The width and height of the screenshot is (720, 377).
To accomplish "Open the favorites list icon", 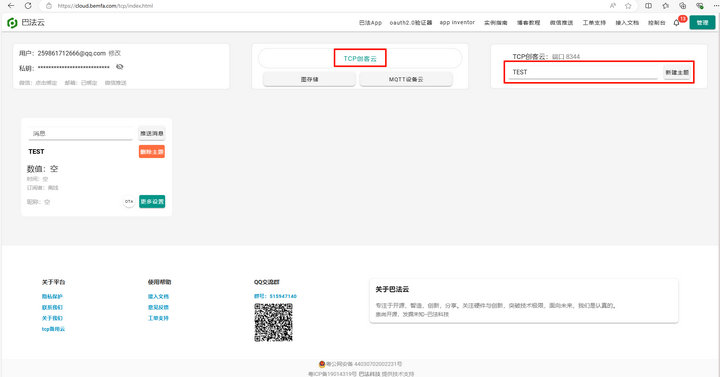I will pos(666,6).
